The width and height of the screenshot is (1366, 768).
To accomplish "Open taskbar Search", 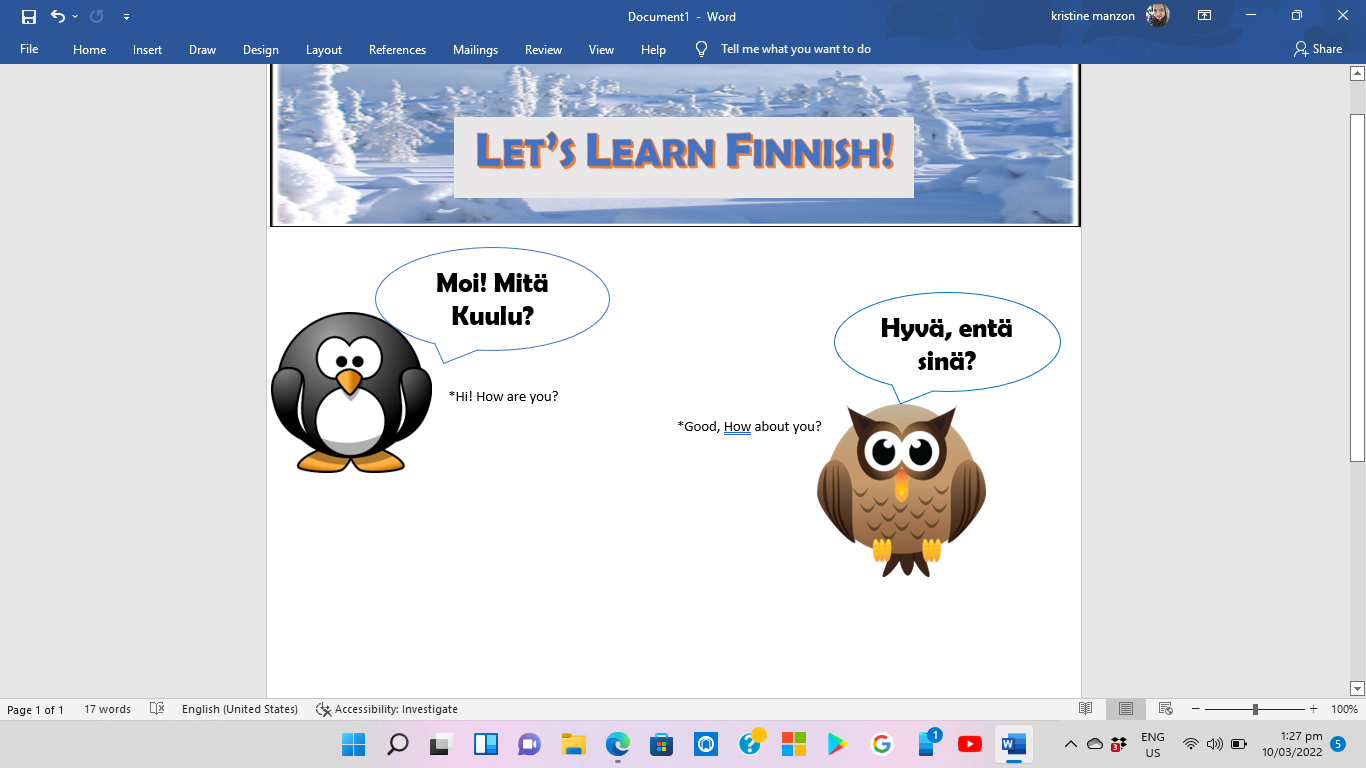I will 398,744.
